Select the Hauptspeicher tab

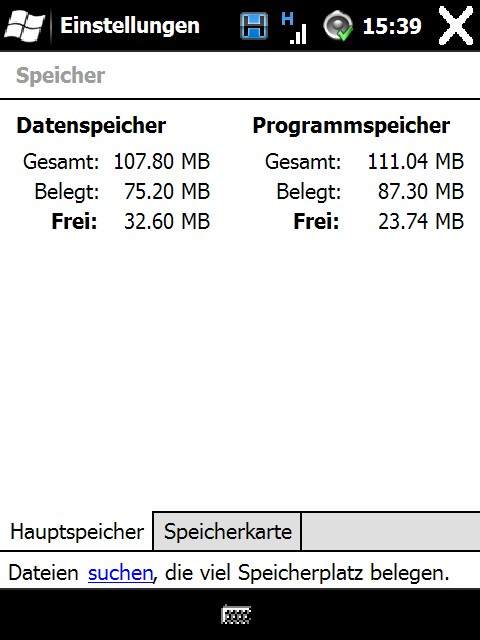coord(76,531)
